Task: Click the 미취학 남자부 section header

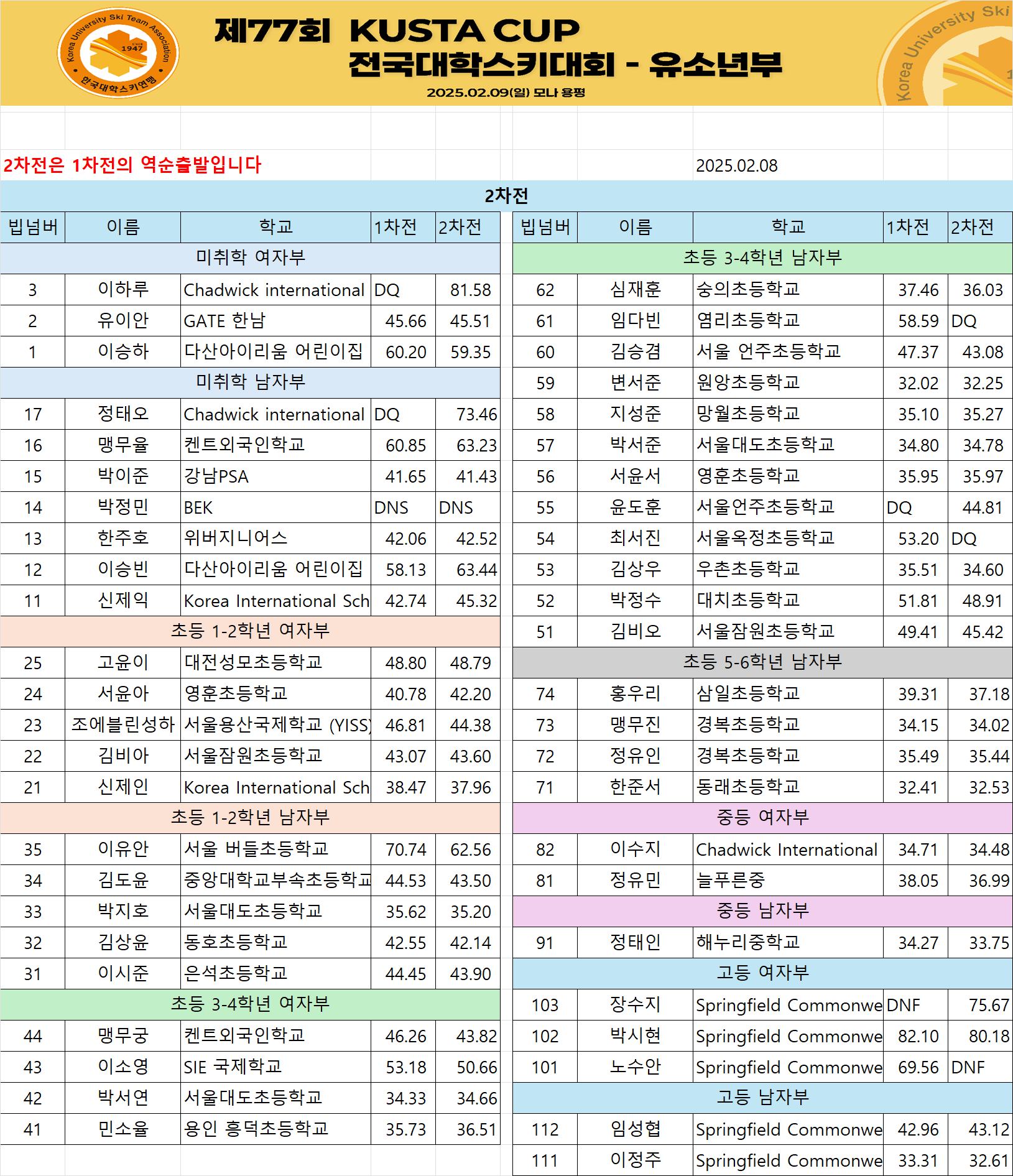Action: (250, 382)
